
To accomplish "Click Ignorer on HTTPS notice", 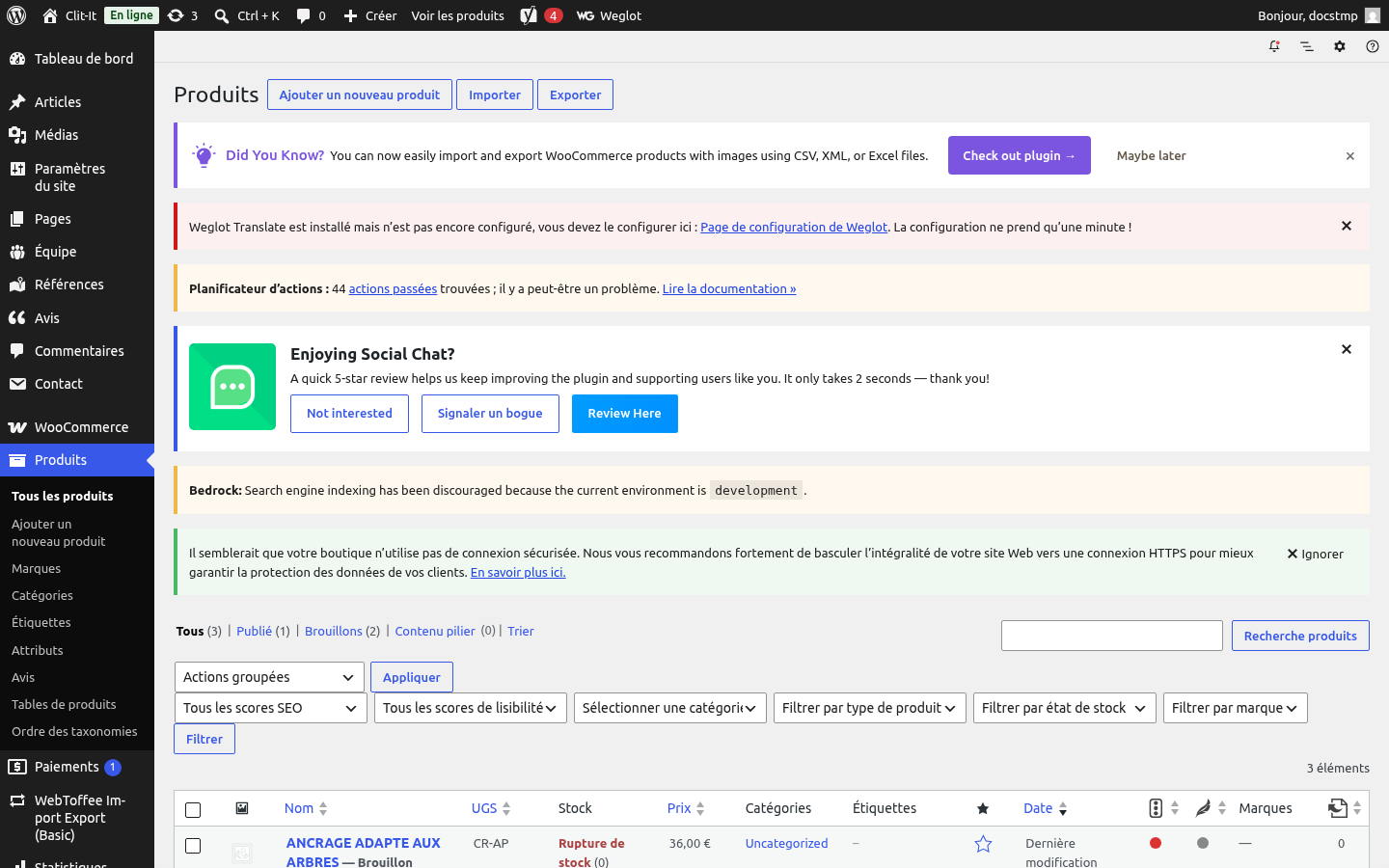I will [x=1315, y=555].
